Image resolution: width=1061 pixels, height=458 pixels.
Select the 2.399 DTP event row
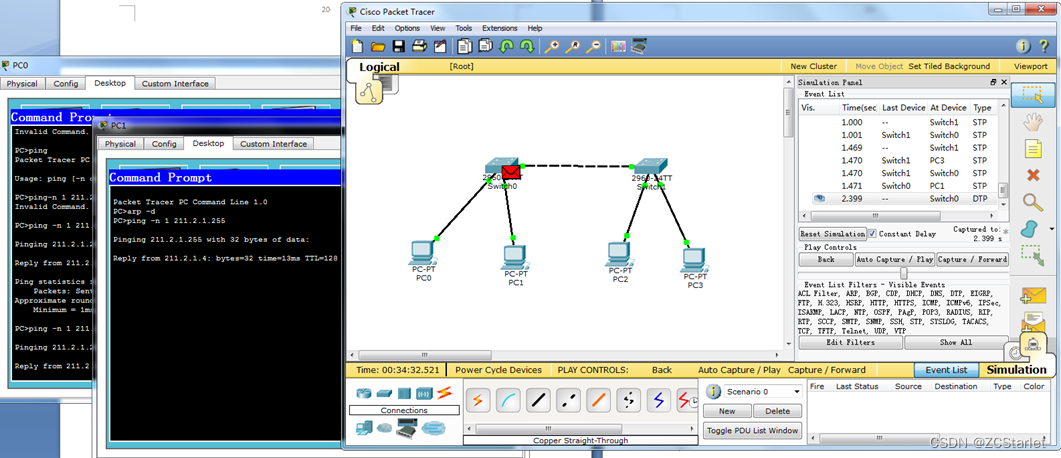point(899,199)
